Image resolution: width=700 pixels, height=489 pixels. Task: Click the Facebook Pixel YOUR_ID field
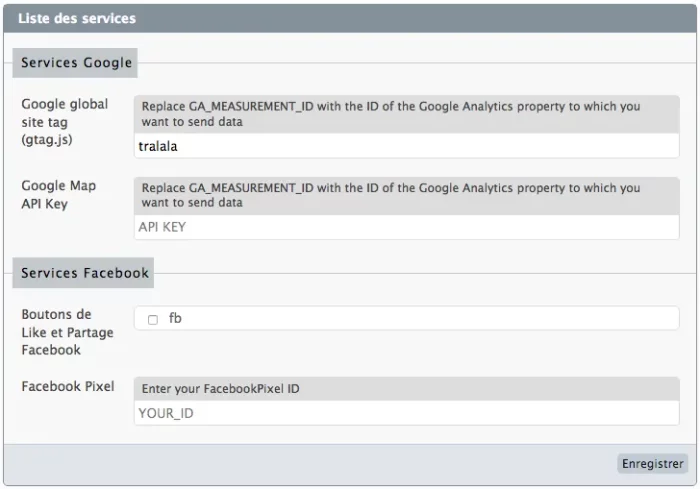coord(407,413)
